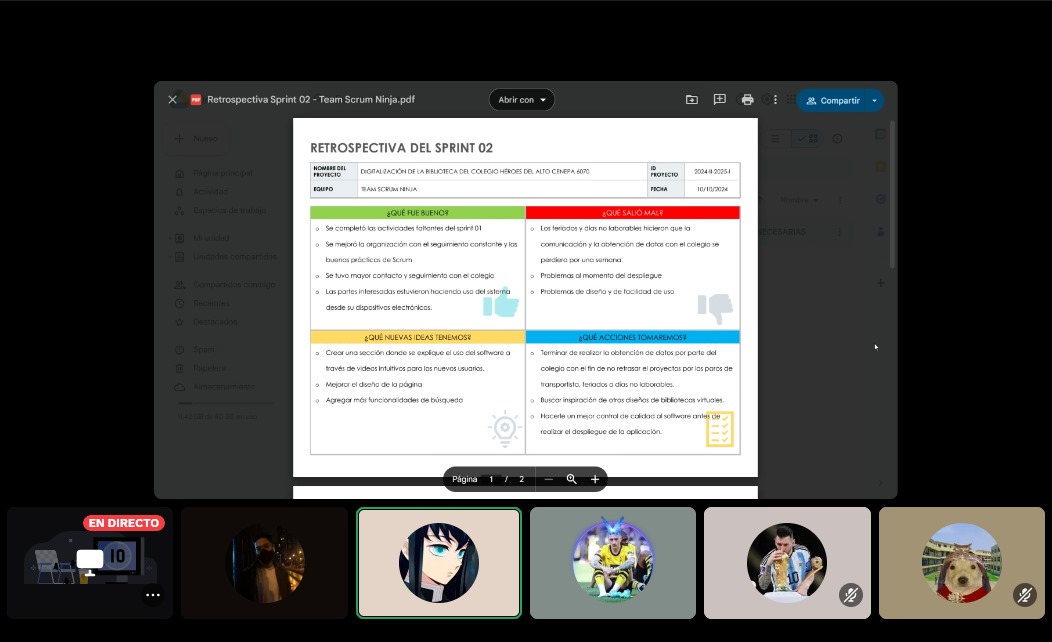Viewport: 1052px width, 642px height.
Task: Zoom in with the plus icon
Action: pyautogui.click(x=595, y=479)
